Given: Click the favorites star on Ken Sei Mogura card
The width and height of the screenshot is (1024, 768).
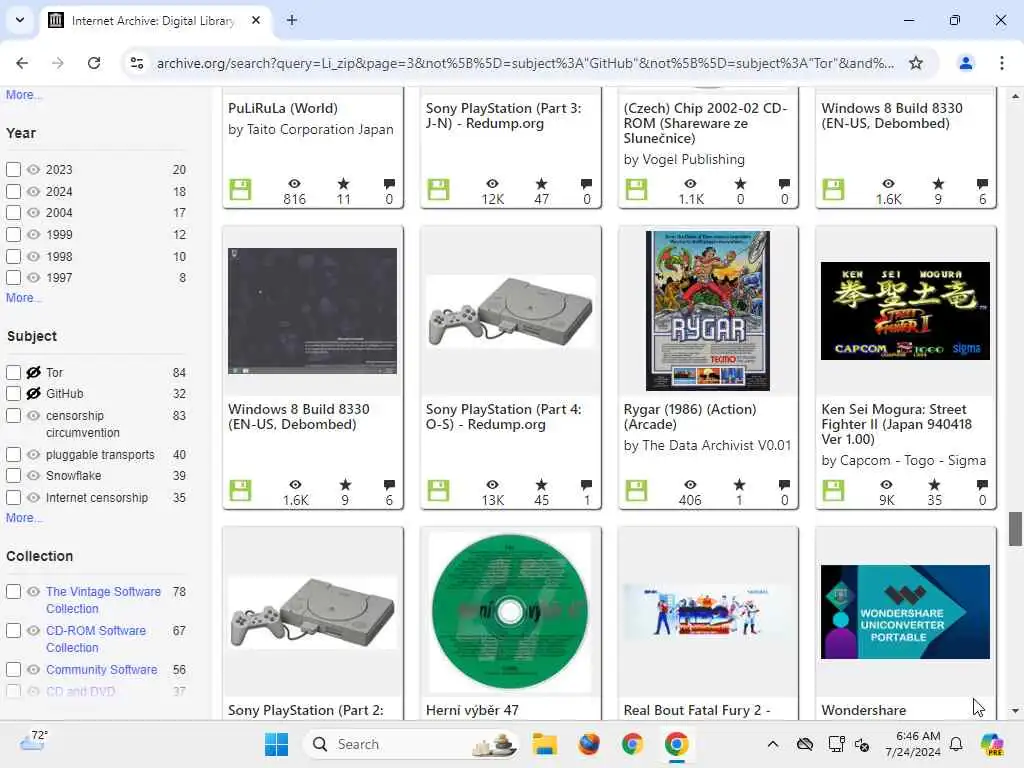Looking at the screenshot, I should tap(935, 485).
